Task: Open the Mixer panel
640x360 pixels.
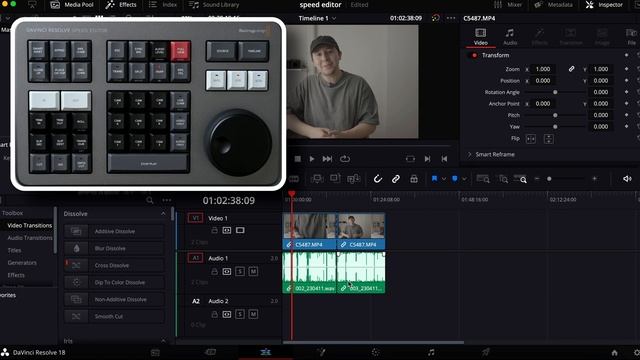Action: coord(508,5)
